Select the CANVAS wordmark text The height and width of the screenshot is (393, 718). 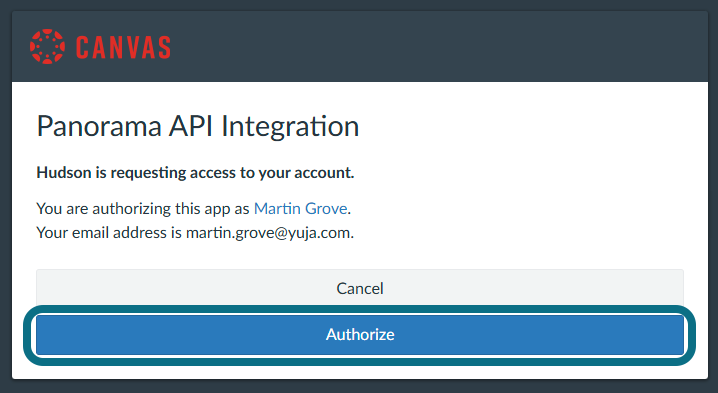pos(123,47)
